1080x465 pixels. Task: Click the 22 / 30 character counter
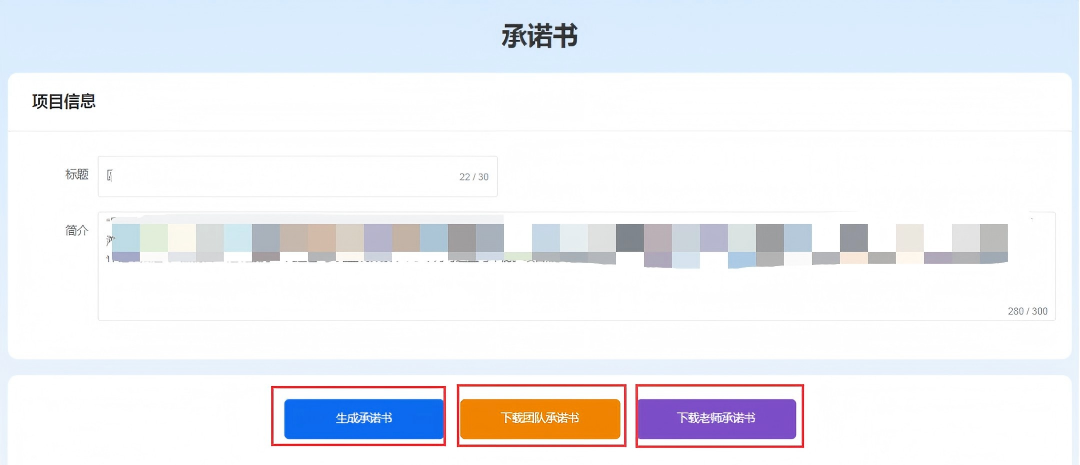[474, 177]
